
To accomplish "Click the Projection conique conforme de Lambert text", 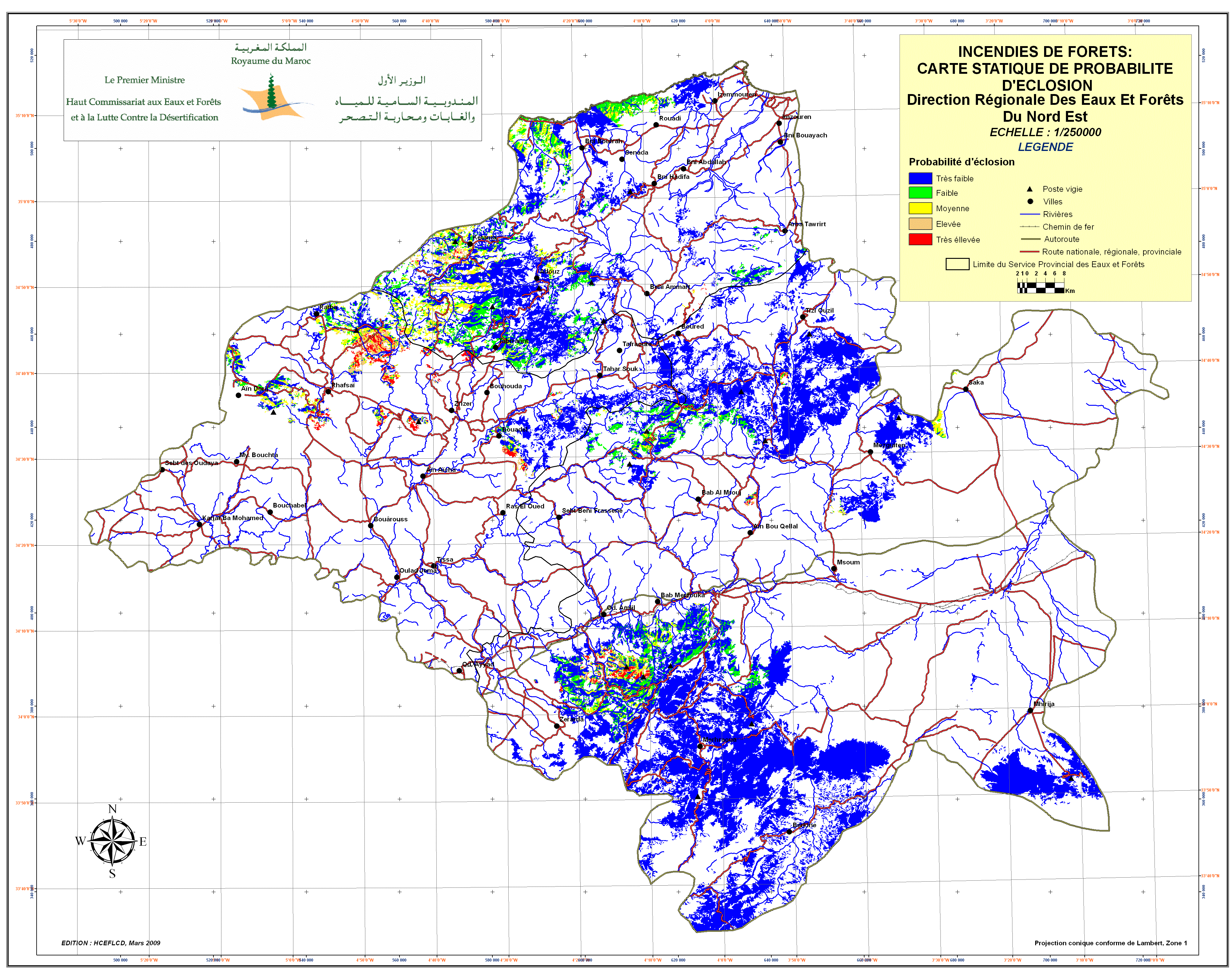I will click(x=1110, y=943).
